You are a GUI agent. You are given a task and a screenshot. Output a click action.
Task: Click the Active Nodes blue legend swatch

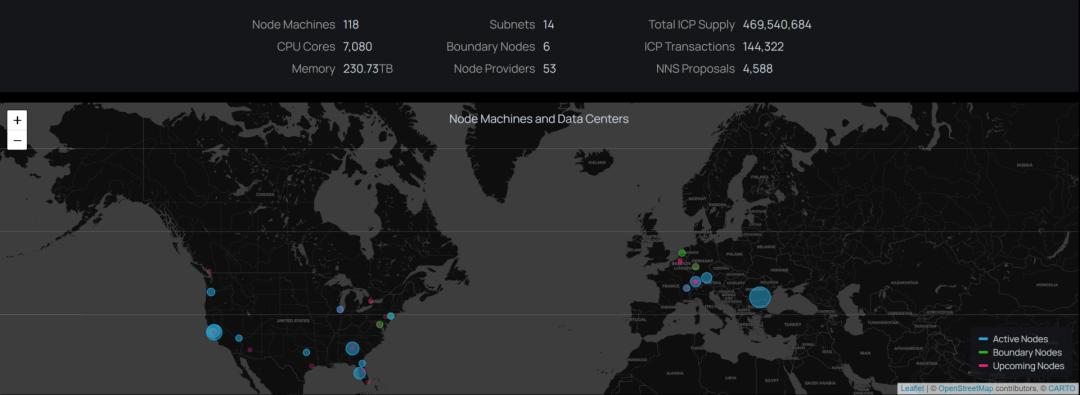coord(983,339)
